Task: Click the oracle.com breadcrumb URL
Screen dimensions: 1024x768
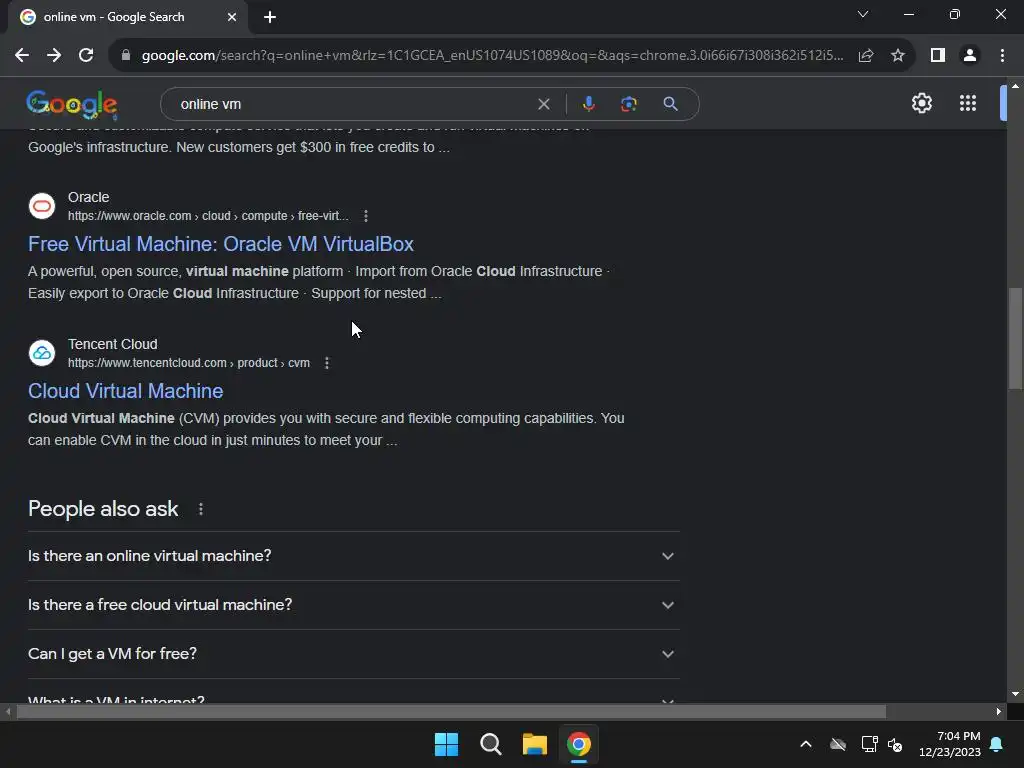Action: [x=208, y=216]
